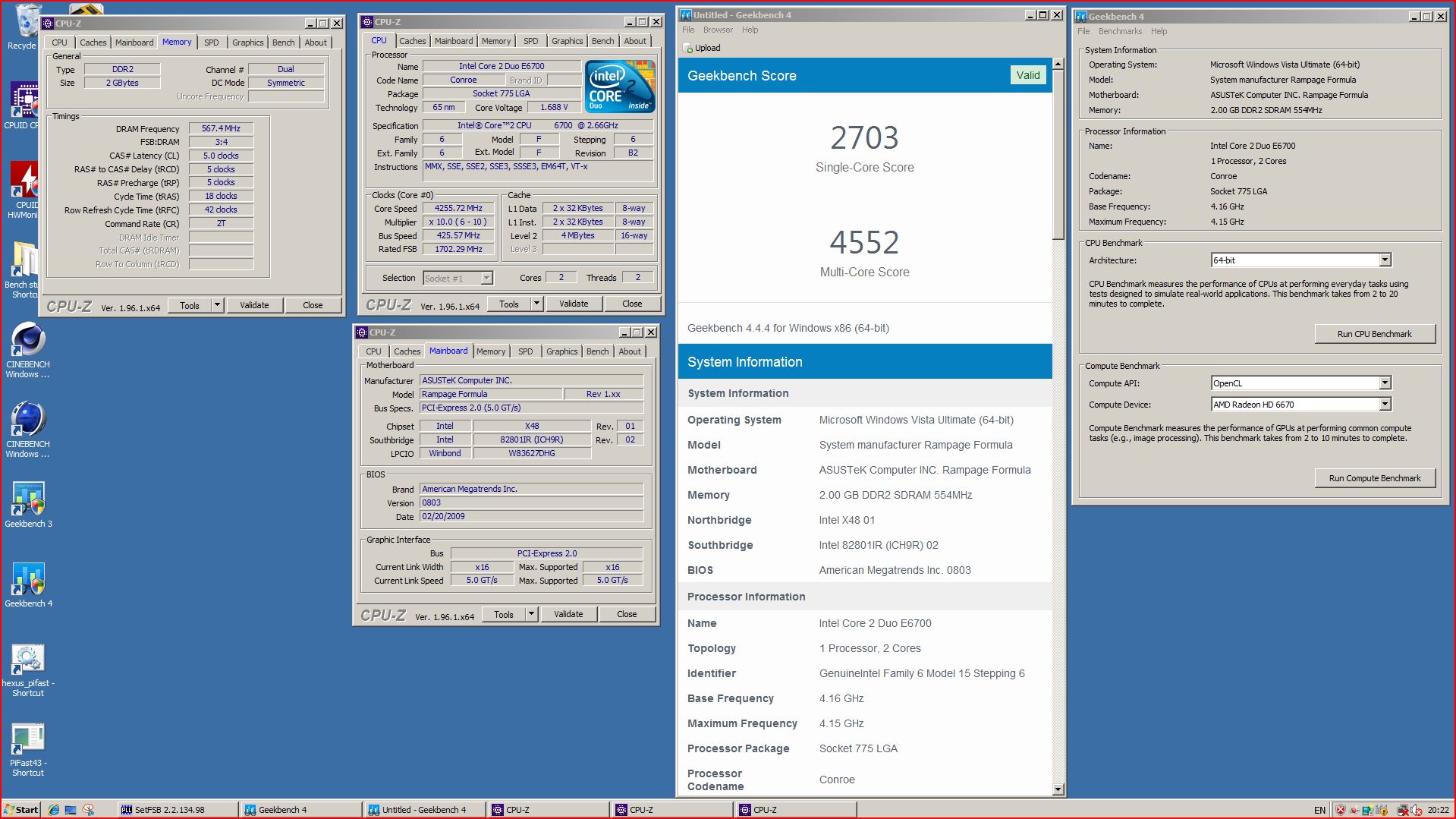Switch to Bench tab in the CPU CPU-Z window

click(x=603, y=41)
